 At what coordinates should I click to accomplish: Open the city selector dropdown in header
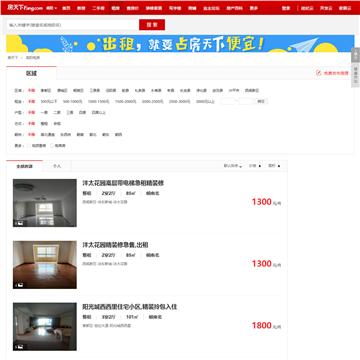pyautogui.click(x=51, y=8)
